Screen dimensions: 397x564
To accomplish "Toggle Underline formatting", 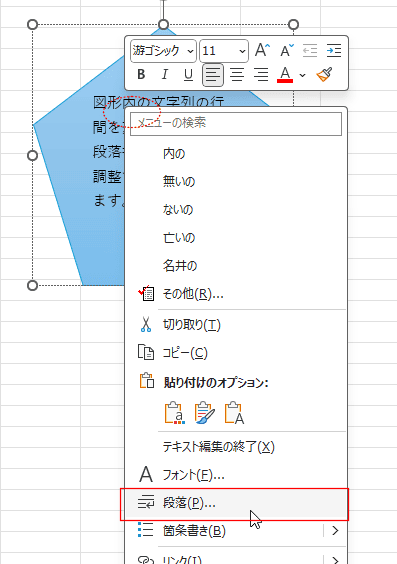I will click(188, 74).
